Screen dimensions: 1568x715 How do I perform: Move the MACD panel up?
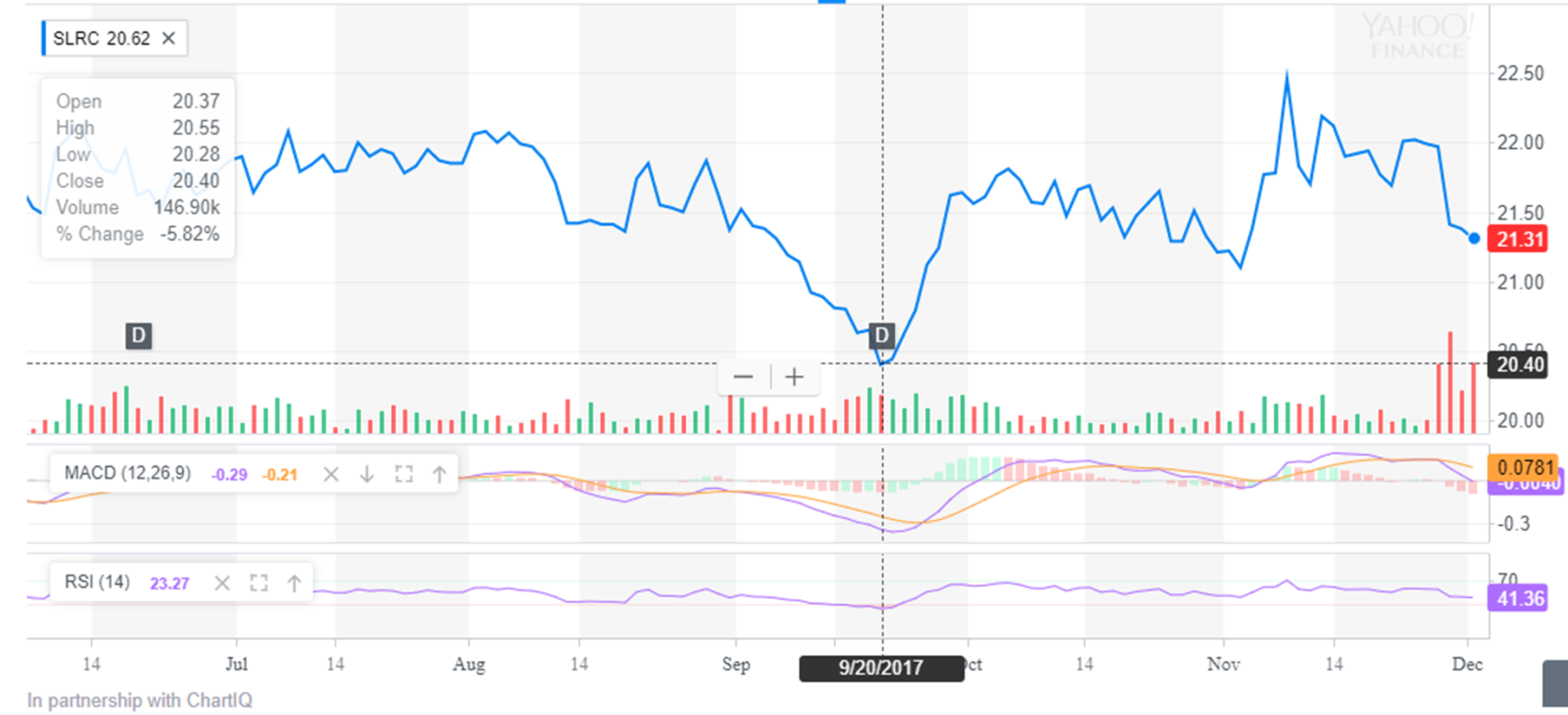(x=439, y=474)
